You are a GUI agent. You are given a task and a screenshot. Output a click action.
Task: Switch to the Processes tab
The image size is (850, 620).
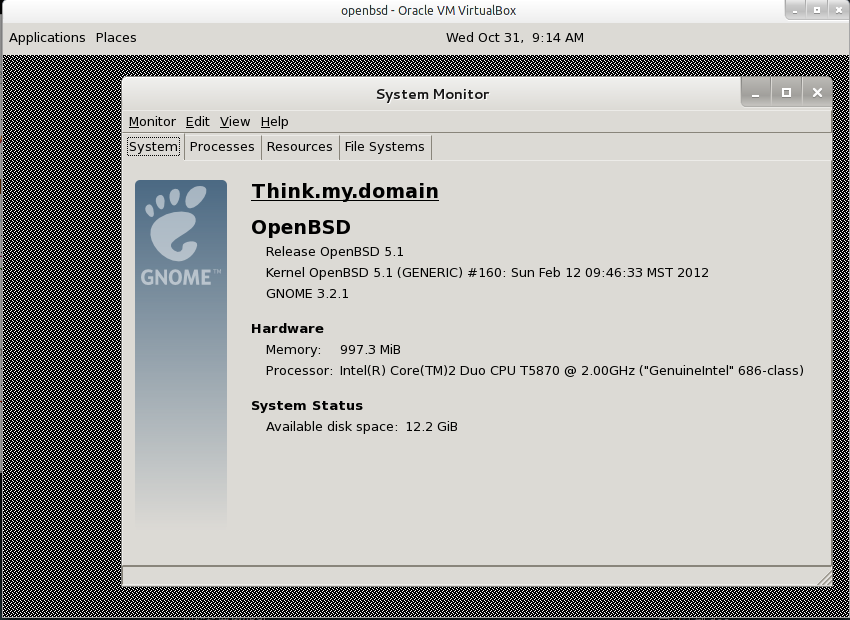coord(222,147)
